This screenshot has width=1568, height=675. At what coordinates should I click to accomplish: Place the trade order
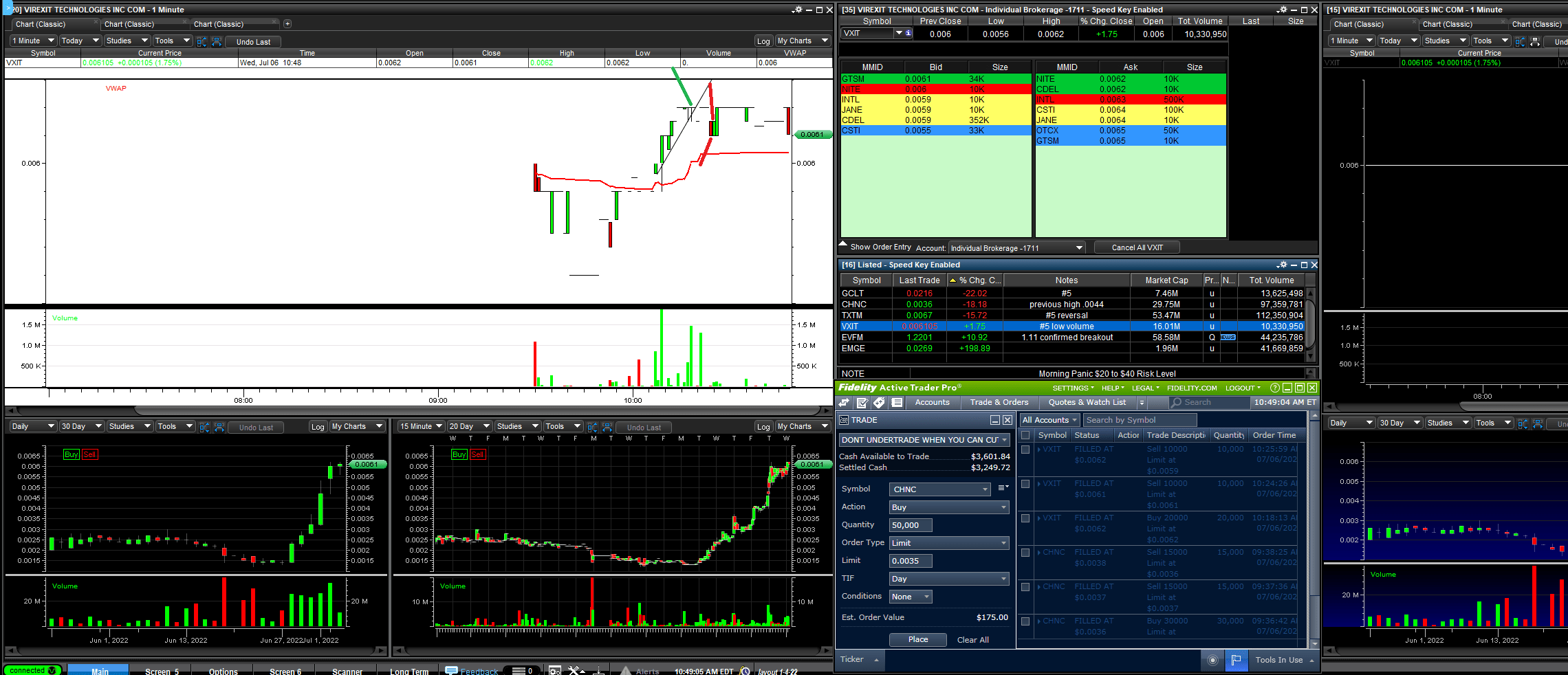coord(918,640)
